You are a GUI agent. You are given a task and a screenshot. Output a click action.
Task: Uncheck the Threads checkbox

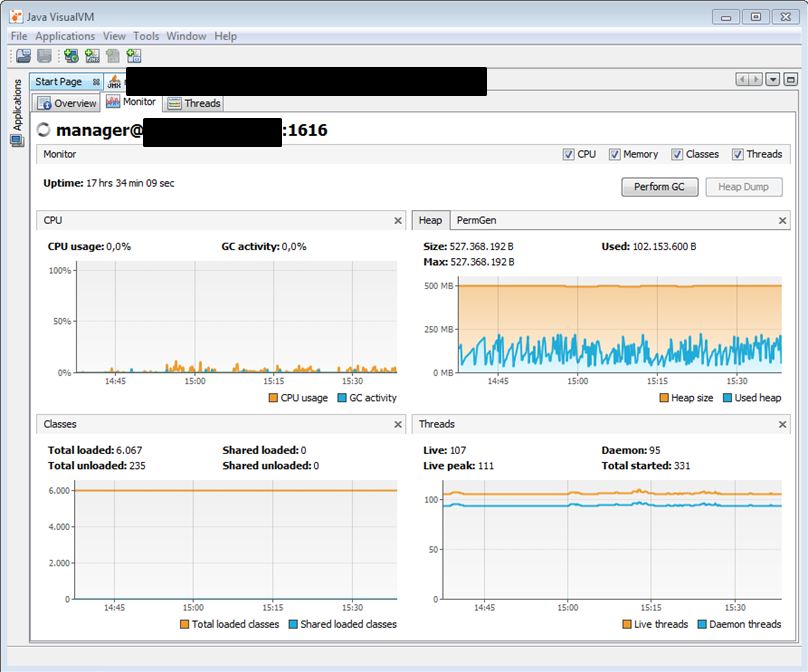738,155
